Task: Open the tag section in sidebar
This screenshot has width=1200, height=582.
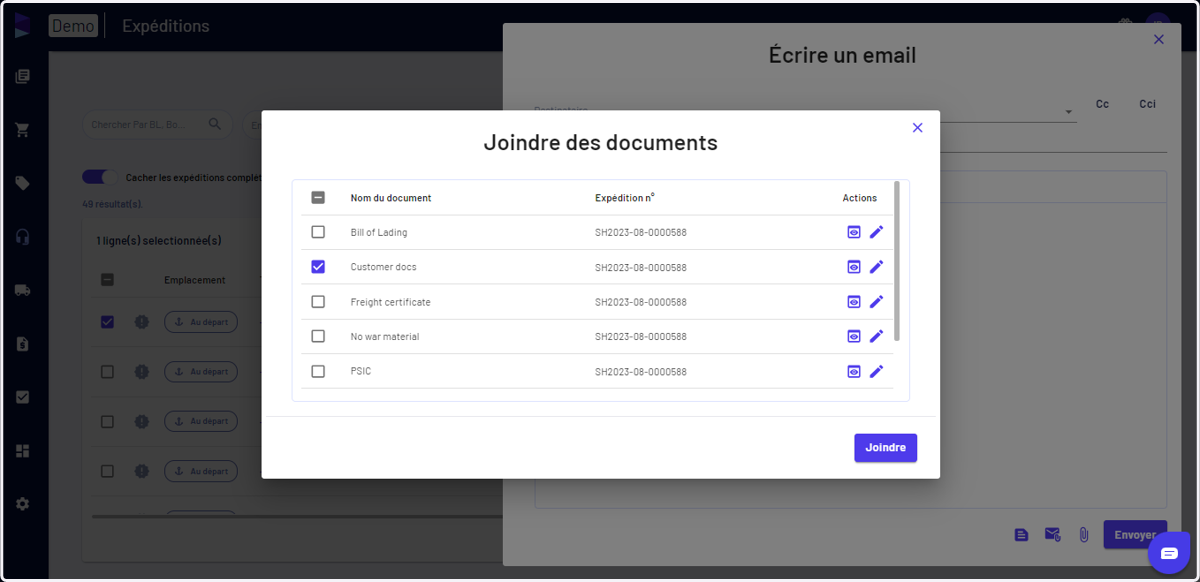Action: click(22, 183)
